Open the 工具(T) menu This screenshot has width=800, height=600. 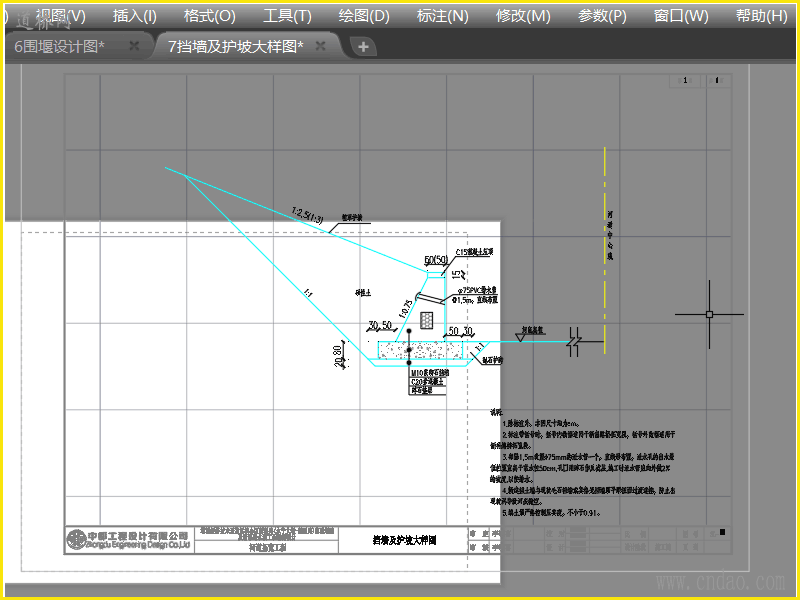point(287,16)
